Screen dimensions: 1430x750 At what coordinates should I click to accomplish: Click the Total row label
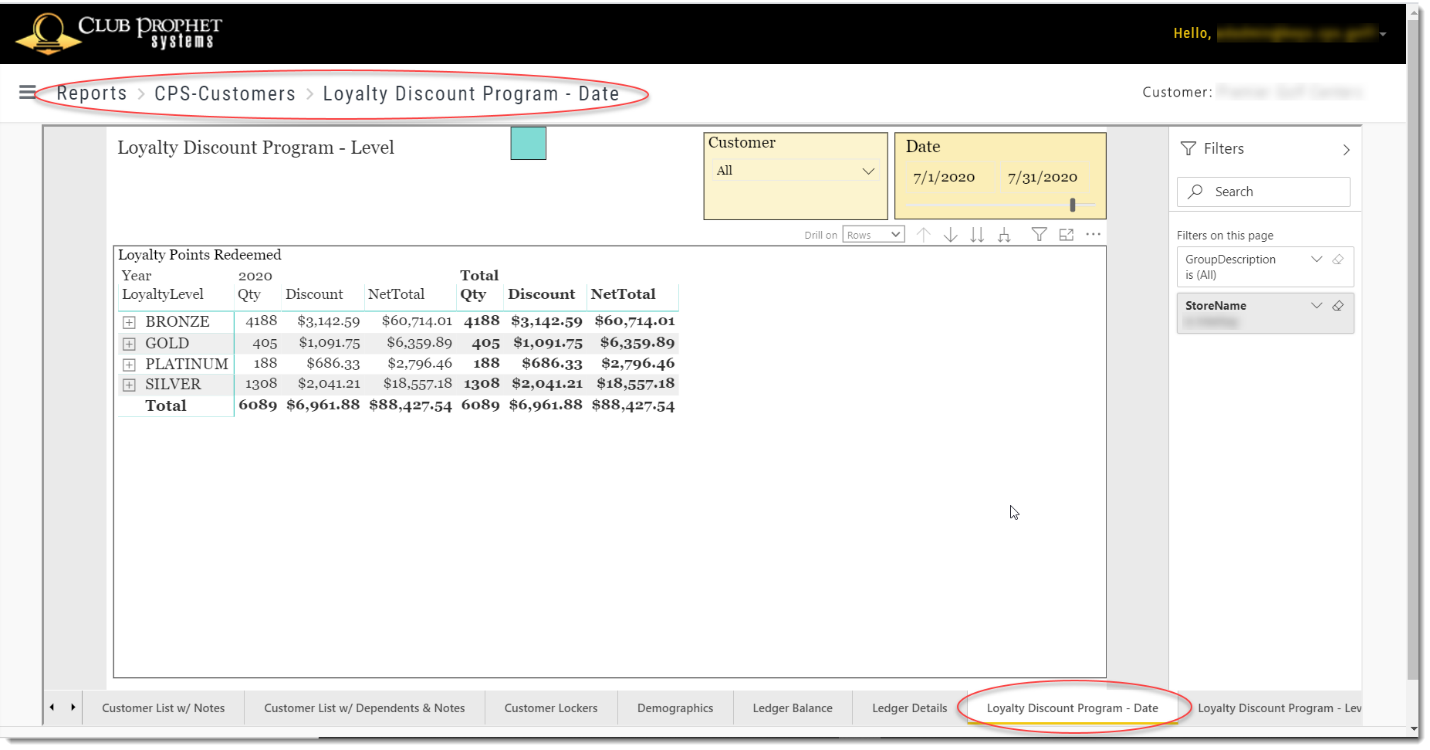tap(166, 405)
